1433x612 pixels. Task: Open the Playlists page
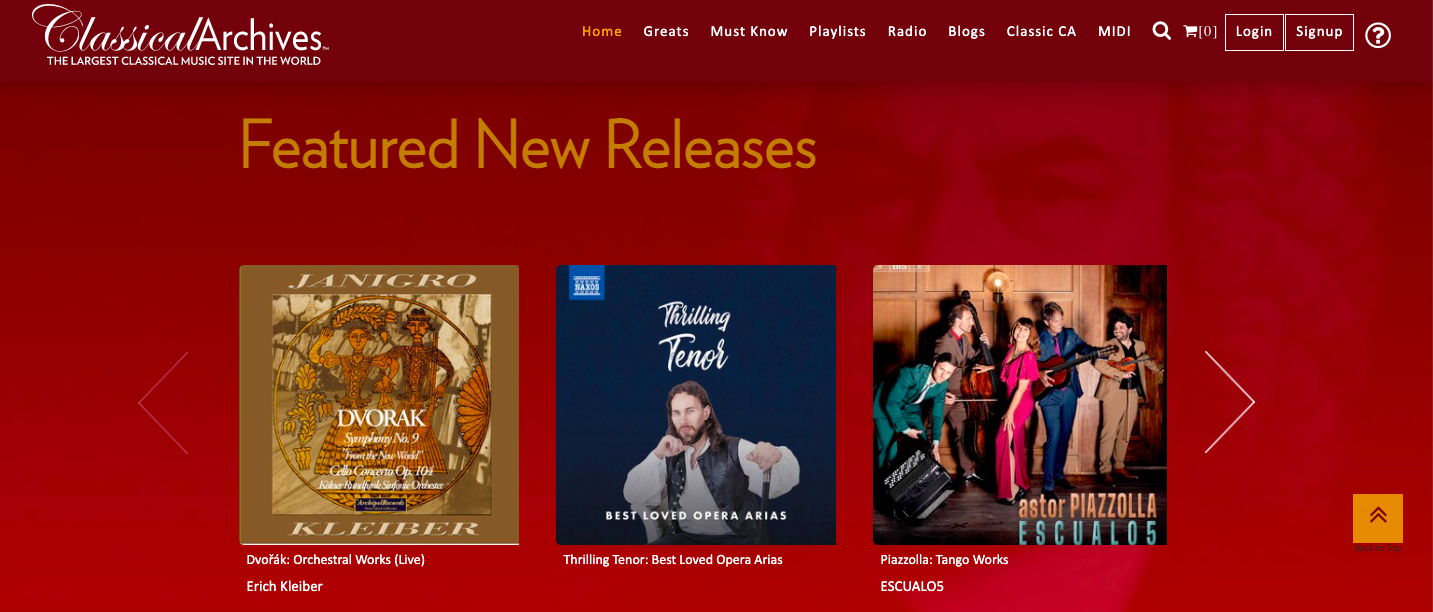[837, 31]
